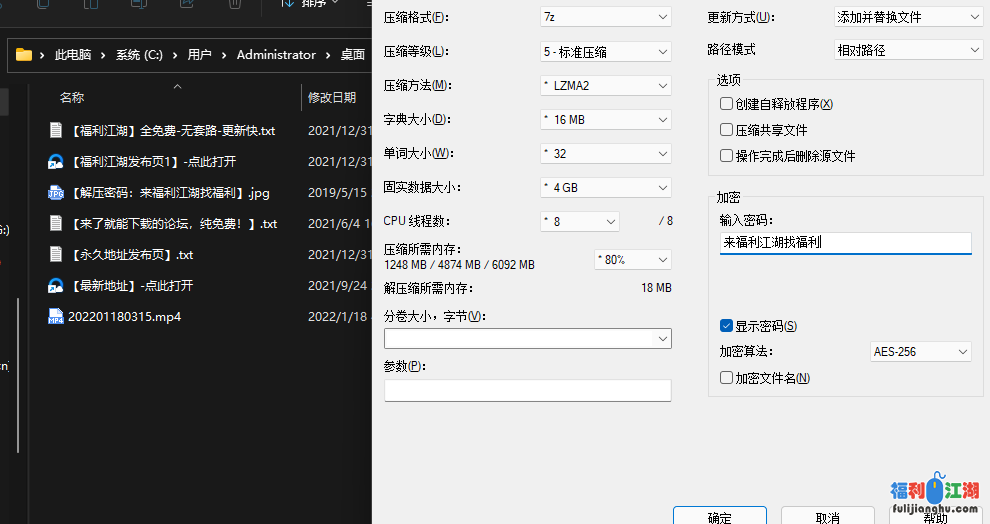Uncheck the 显示密码 checkbox

pos(727,326)
